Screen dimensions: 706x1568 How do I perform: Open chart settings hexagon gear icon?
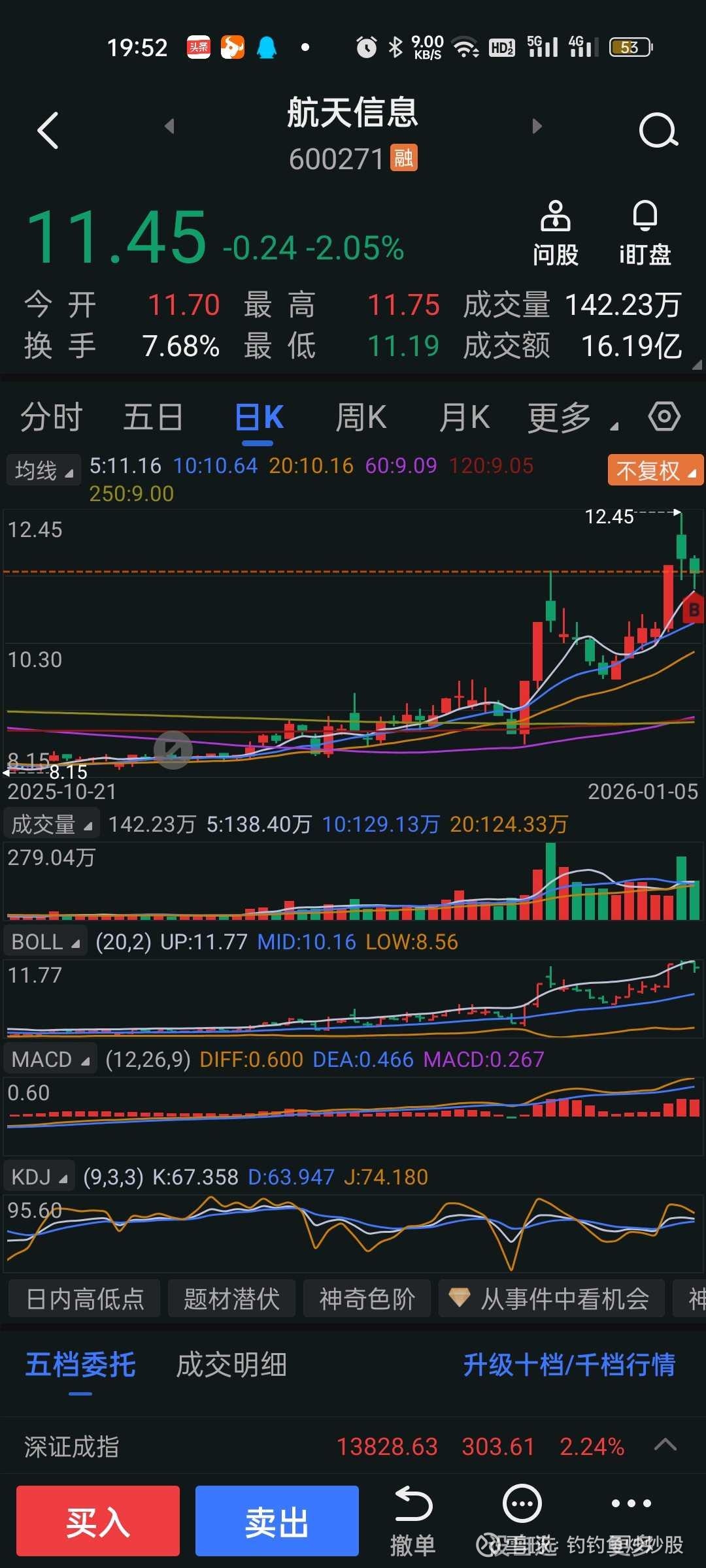click(x=664, y=416)
